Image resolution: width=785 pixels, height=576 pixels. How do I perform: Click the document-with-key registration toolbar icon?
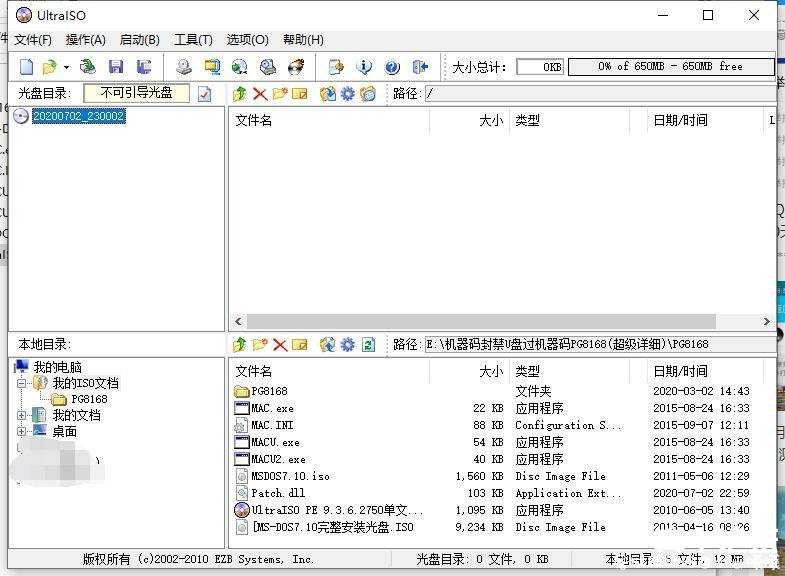[x=336, y=66]
